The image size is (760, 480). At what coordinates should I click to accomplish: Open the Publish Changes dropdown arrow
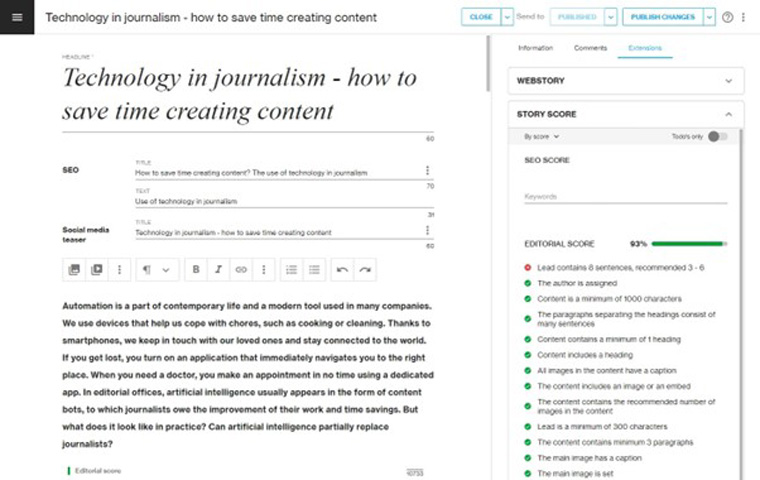click(709, 17)
